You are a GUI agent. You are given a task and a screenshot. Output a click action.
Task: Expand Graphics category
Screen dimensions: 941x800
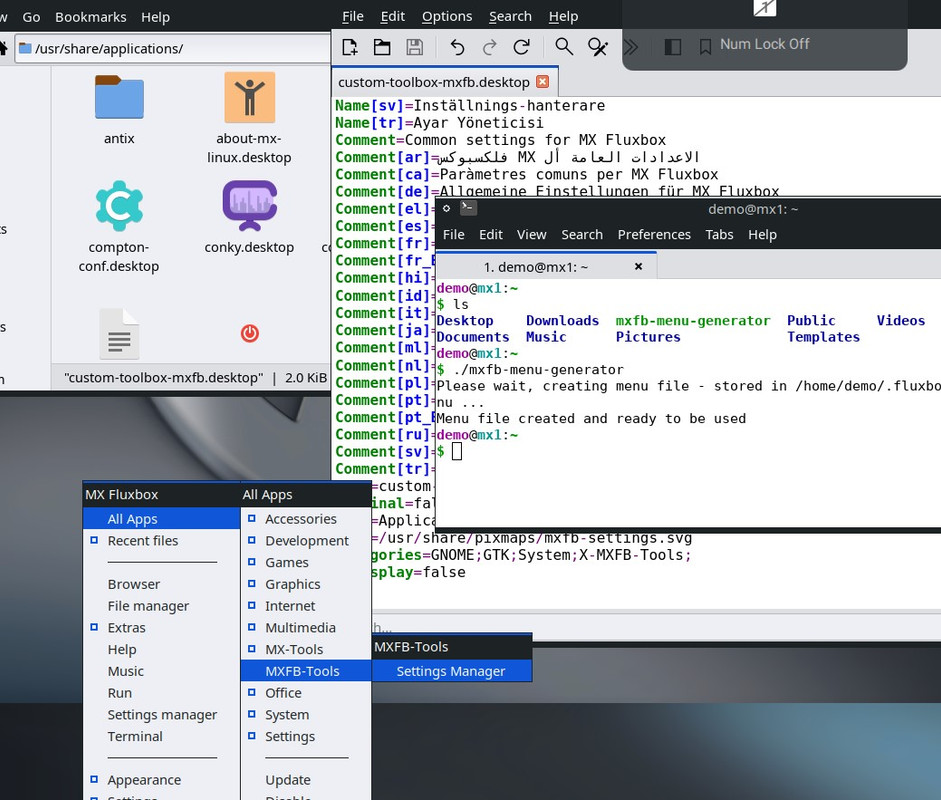[x=306, y=584]
